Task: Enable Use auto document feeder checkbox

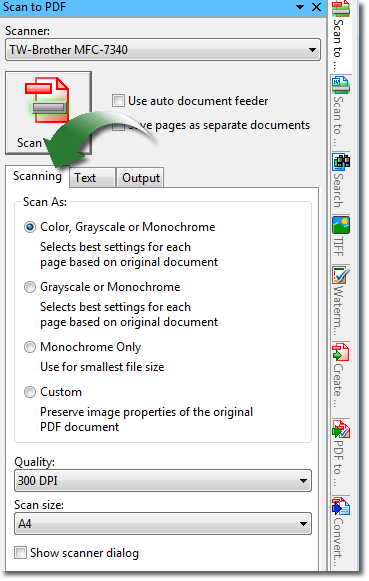Action: click(118, 100)
